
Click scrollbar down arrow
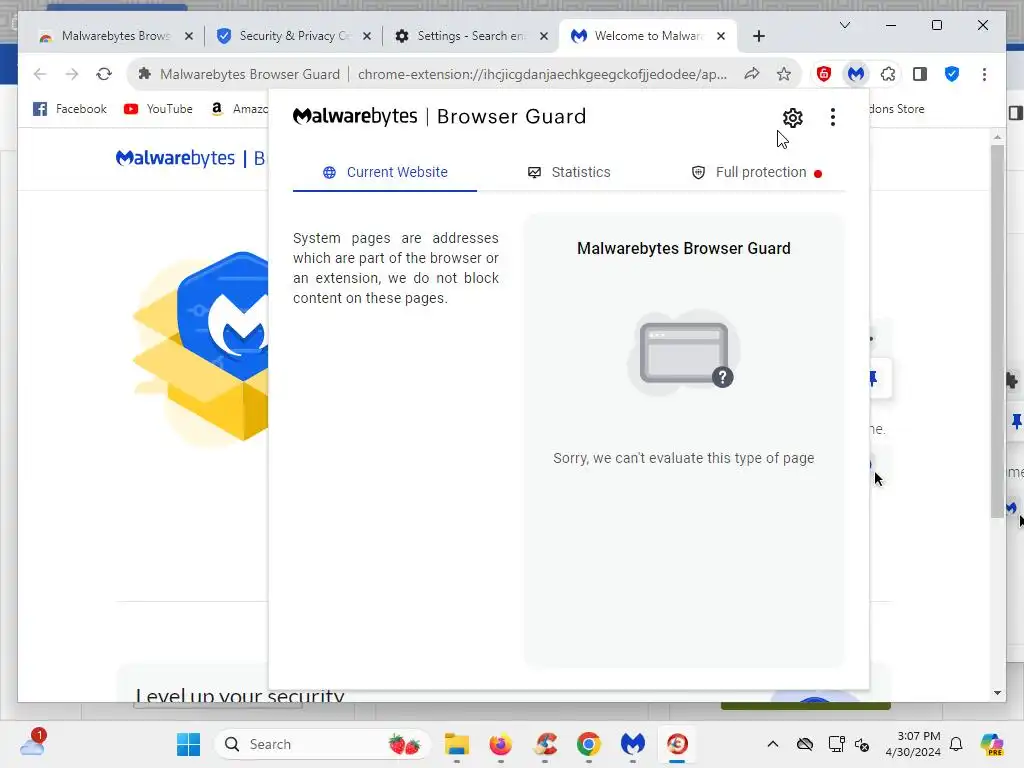pos(997,693)
